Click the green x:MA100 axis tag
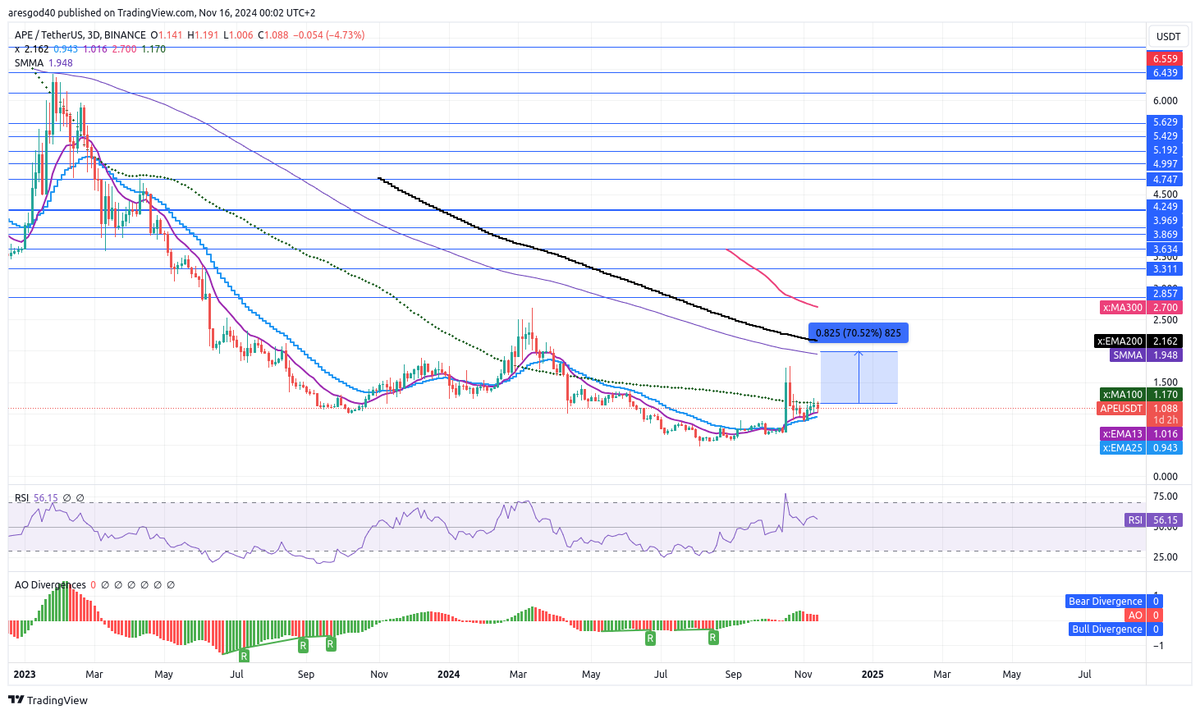The width and height of the screenshot is (1200, 714). 1123,395
